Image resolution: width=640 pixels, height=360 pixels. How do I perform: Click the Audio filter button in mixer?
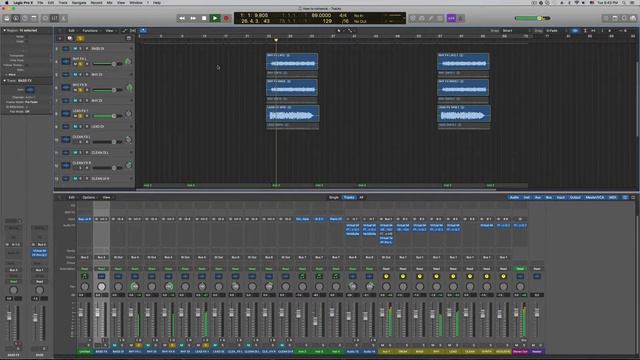tap(514, 198)
